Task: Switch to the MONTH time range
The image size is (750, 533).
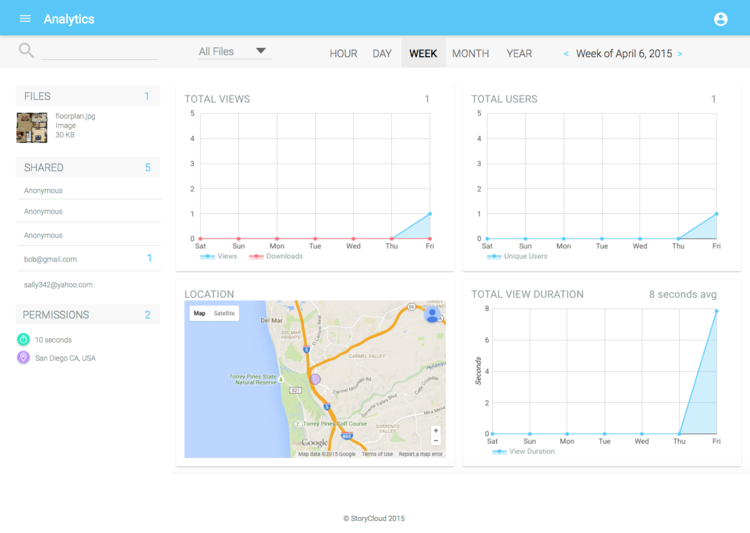Action: pos(470,54)
